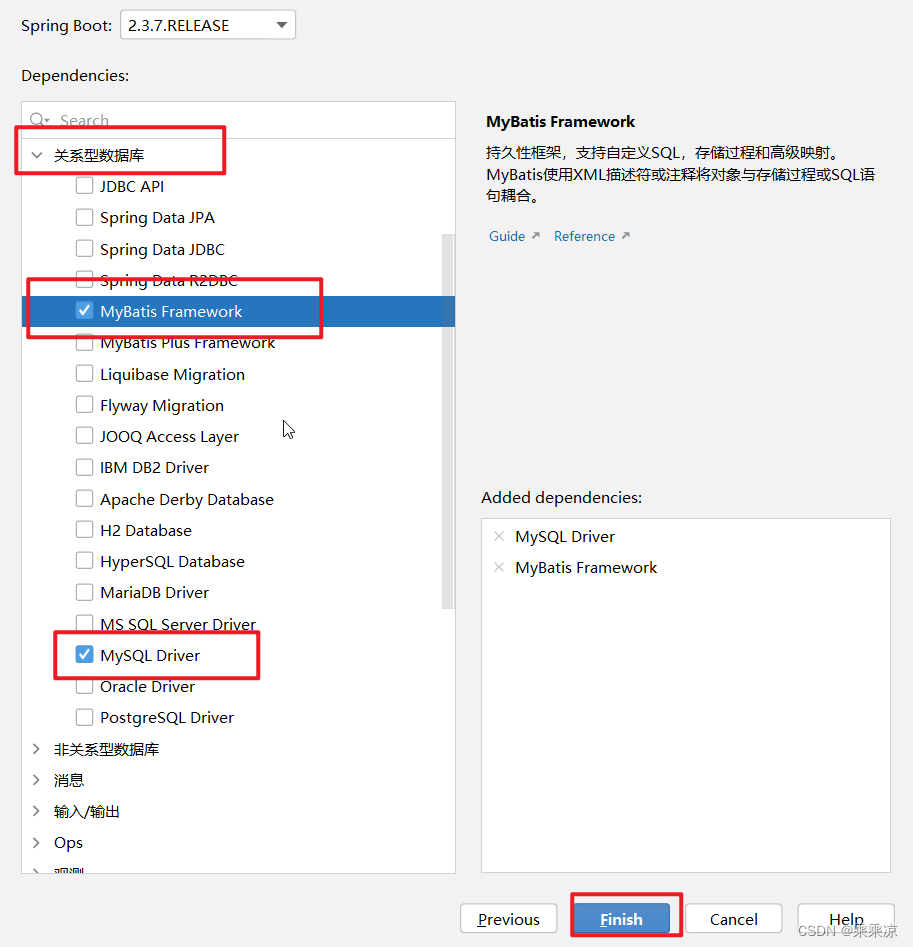This screenshot has width=913, height=947.
Task: Expand the Ops category
Action: [35, 842]
